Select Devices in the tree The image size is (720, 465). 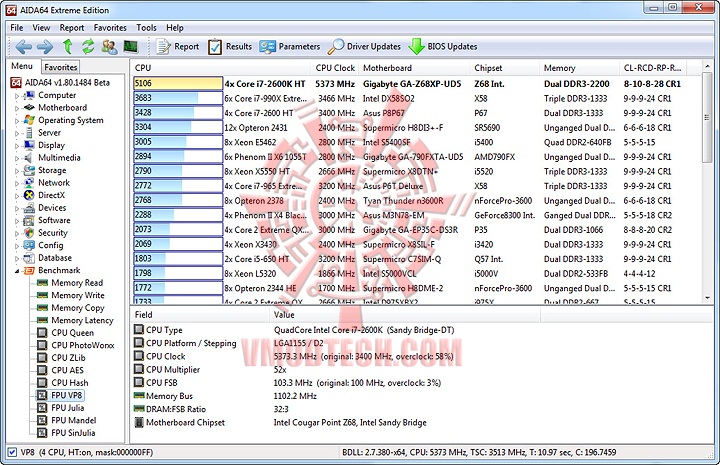[52, 207]
